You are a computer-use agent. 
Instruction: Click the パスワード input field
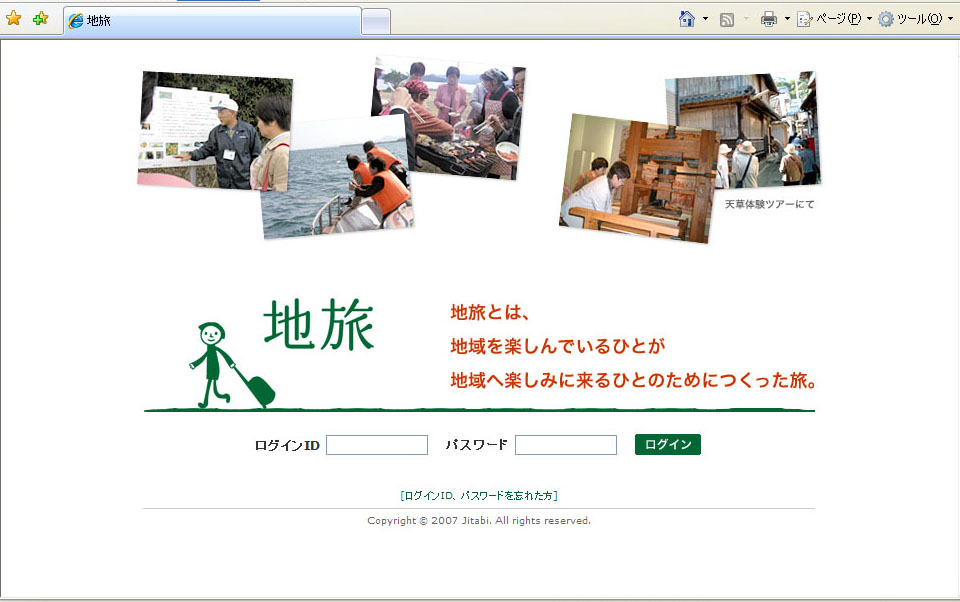click(566, 445)
